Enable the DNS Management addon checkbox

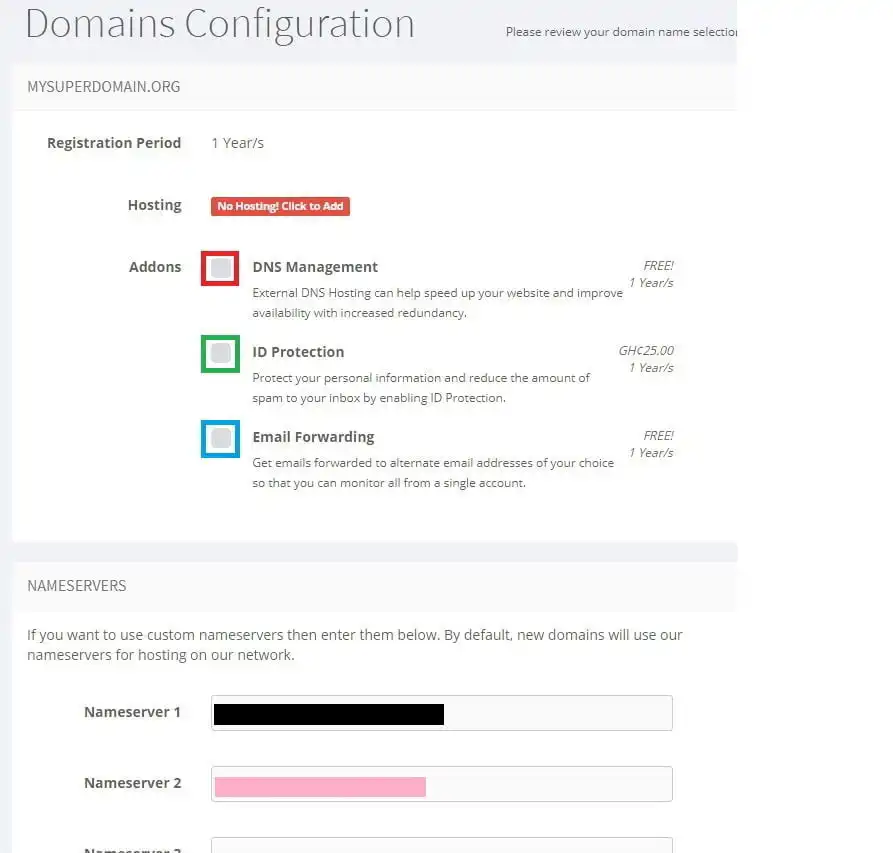point(219,267)
